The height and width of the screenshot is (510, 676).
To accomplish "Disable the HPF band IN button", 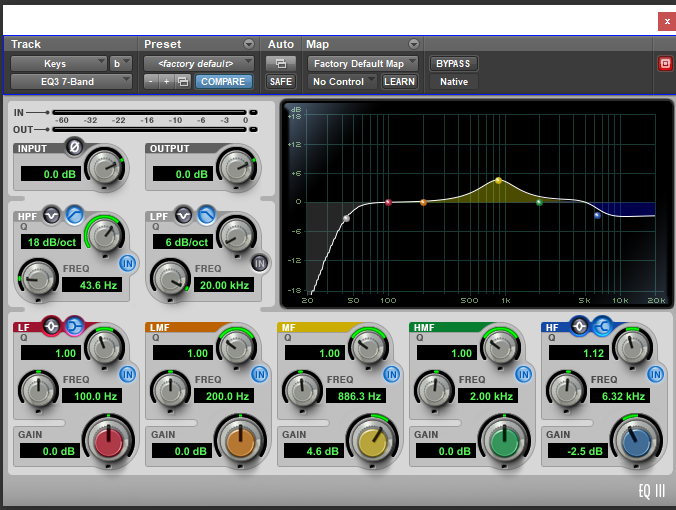I will (x=127, y=263).
